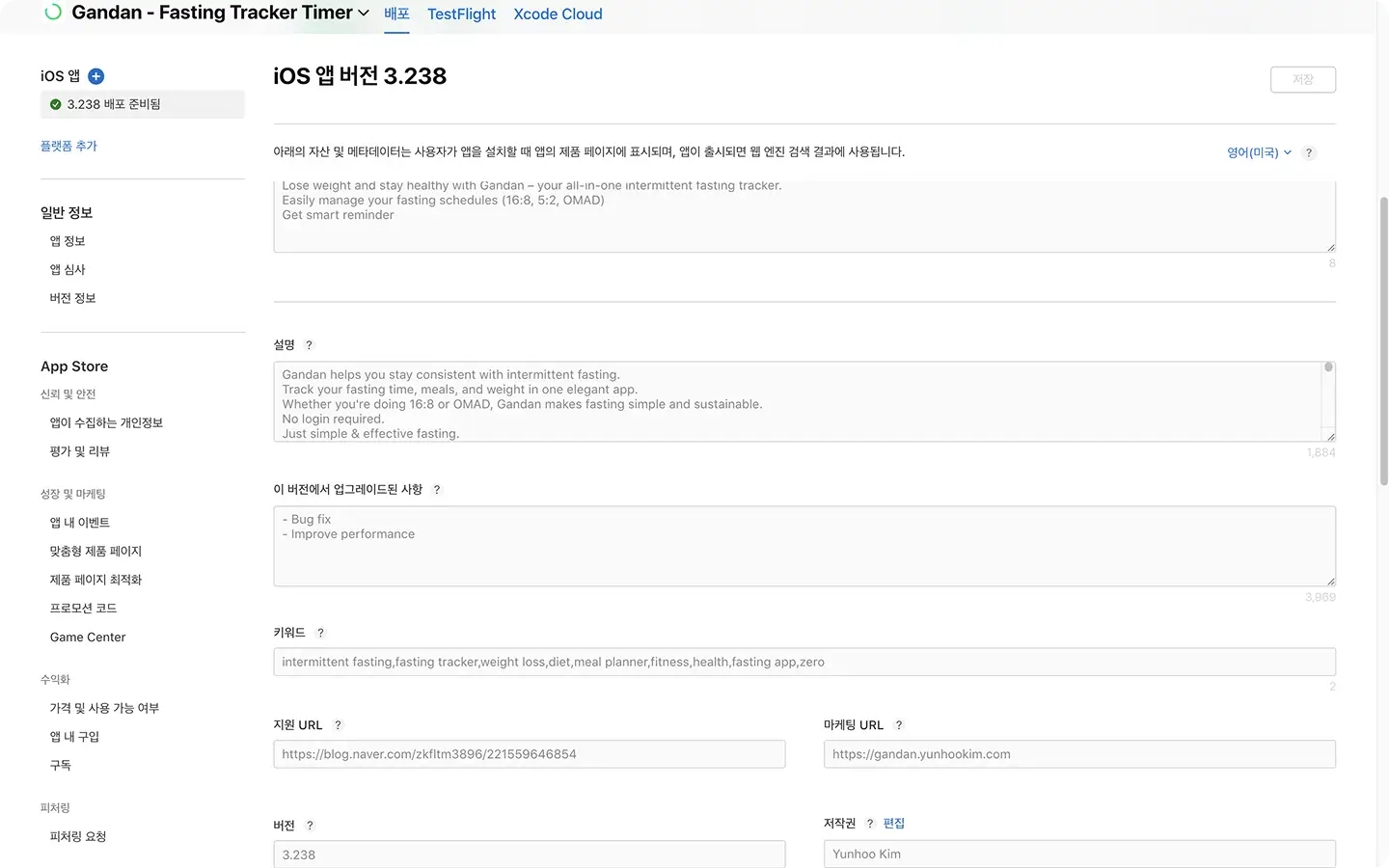
Task: Open help icon beside language selector
Action: tap(1308, 153)
